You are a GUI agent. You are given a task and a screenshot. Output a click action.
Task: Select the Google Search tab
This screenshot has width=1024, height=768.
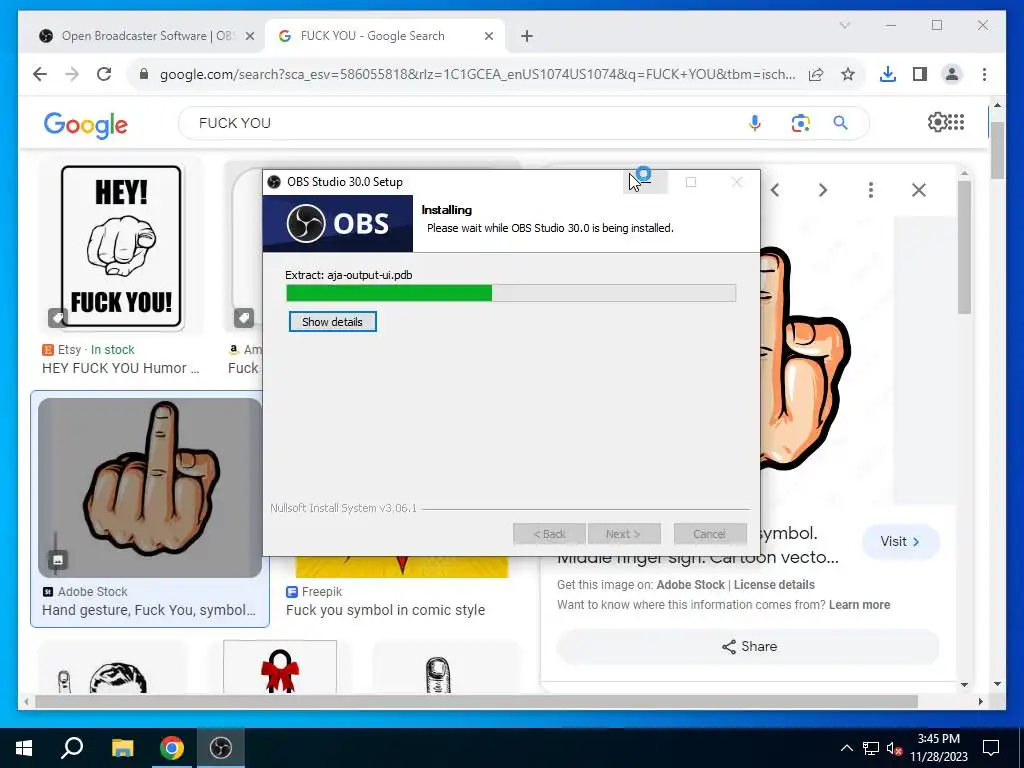coord(384,36)
